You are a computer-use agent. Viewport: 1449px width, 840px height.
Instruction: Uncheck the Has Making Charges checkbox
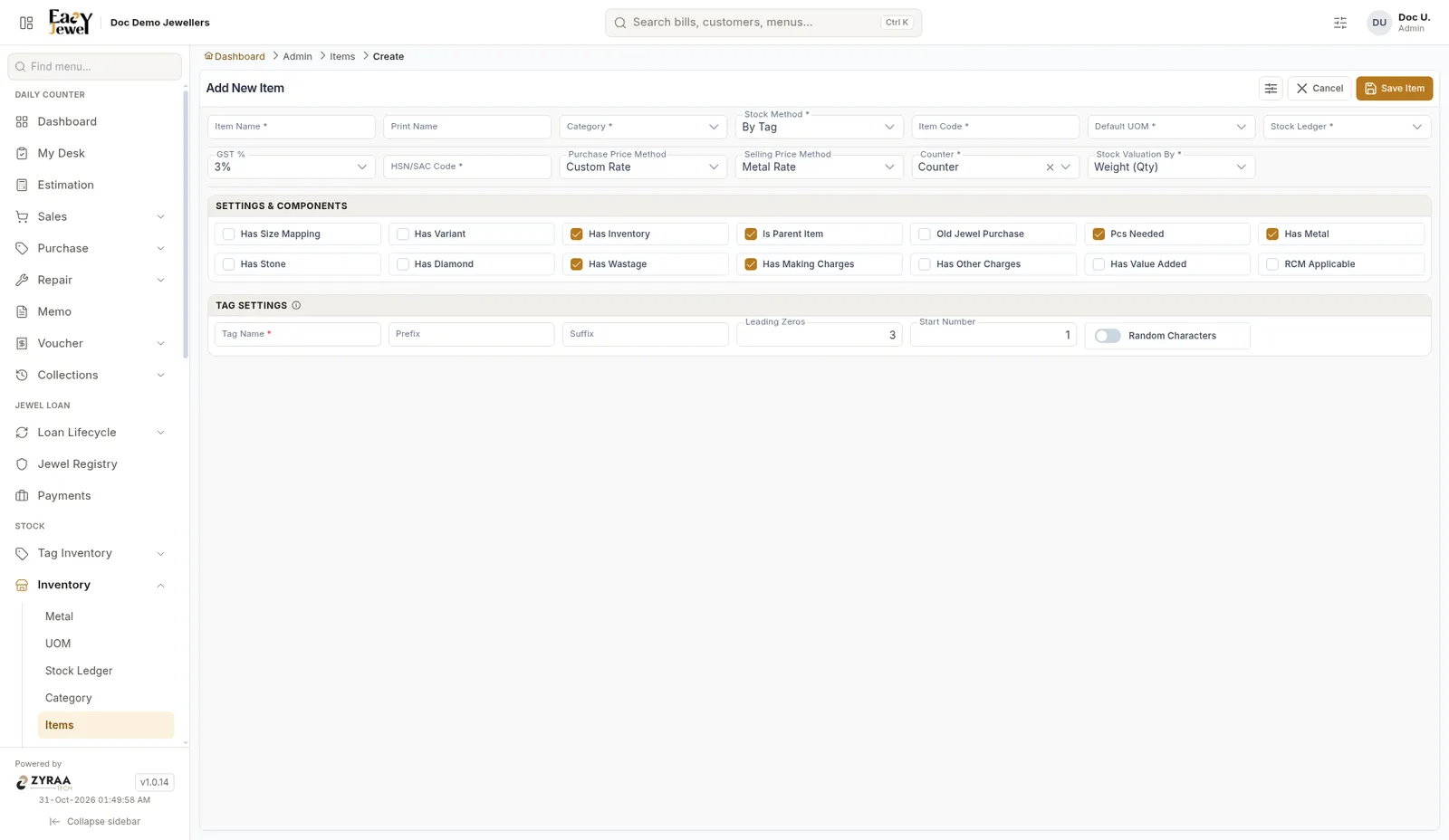pyautogui.click(x=751, y=264)
